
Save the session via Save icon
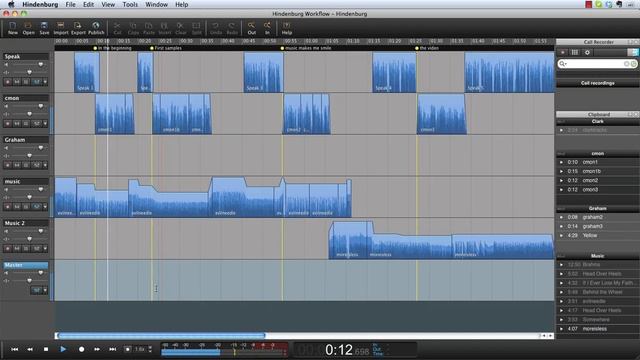click(44, 28)
